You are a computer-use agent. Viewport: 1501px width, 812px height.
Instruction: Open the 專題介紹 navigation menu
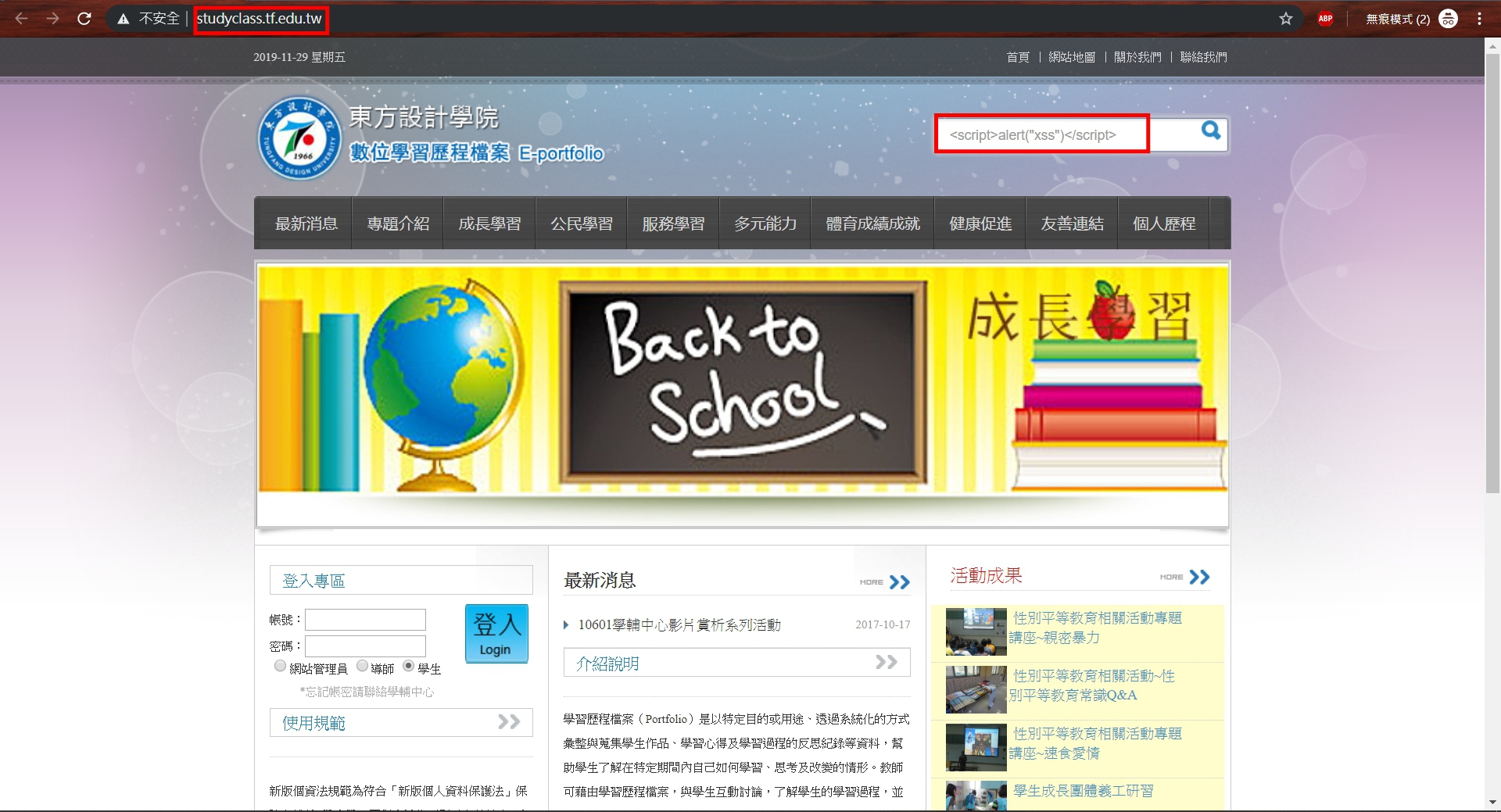398,224
